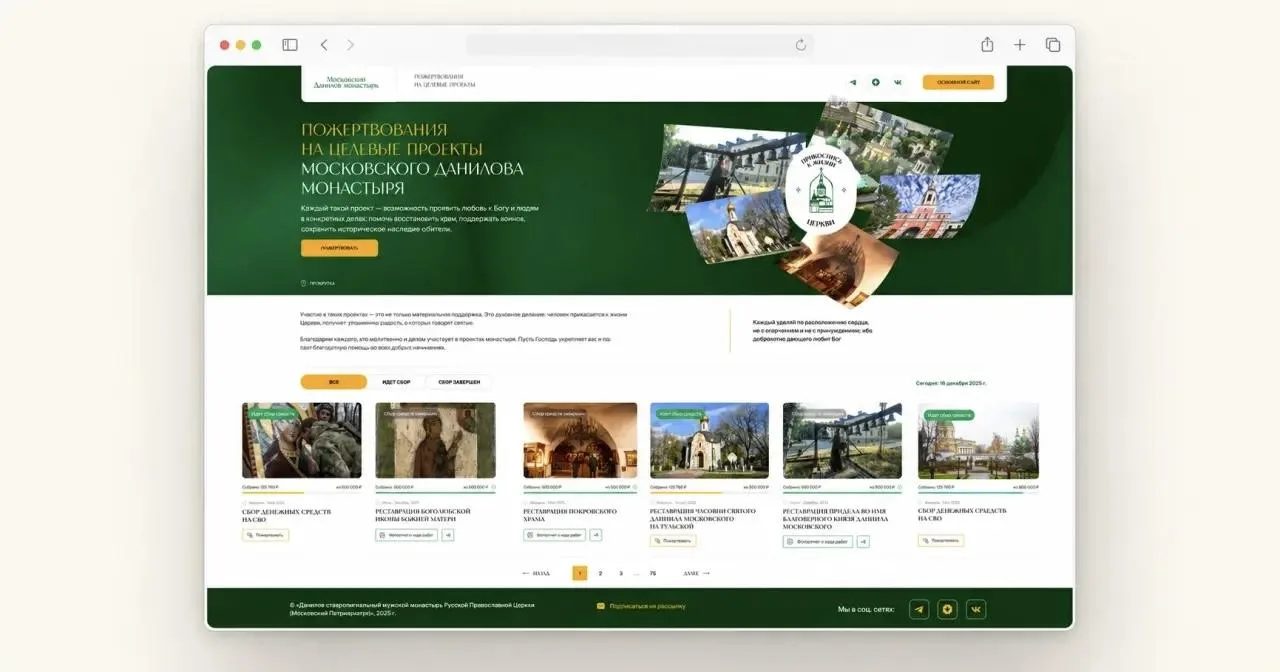
Task: Open the придел князя Даниила photo report button
Action: 818,542
